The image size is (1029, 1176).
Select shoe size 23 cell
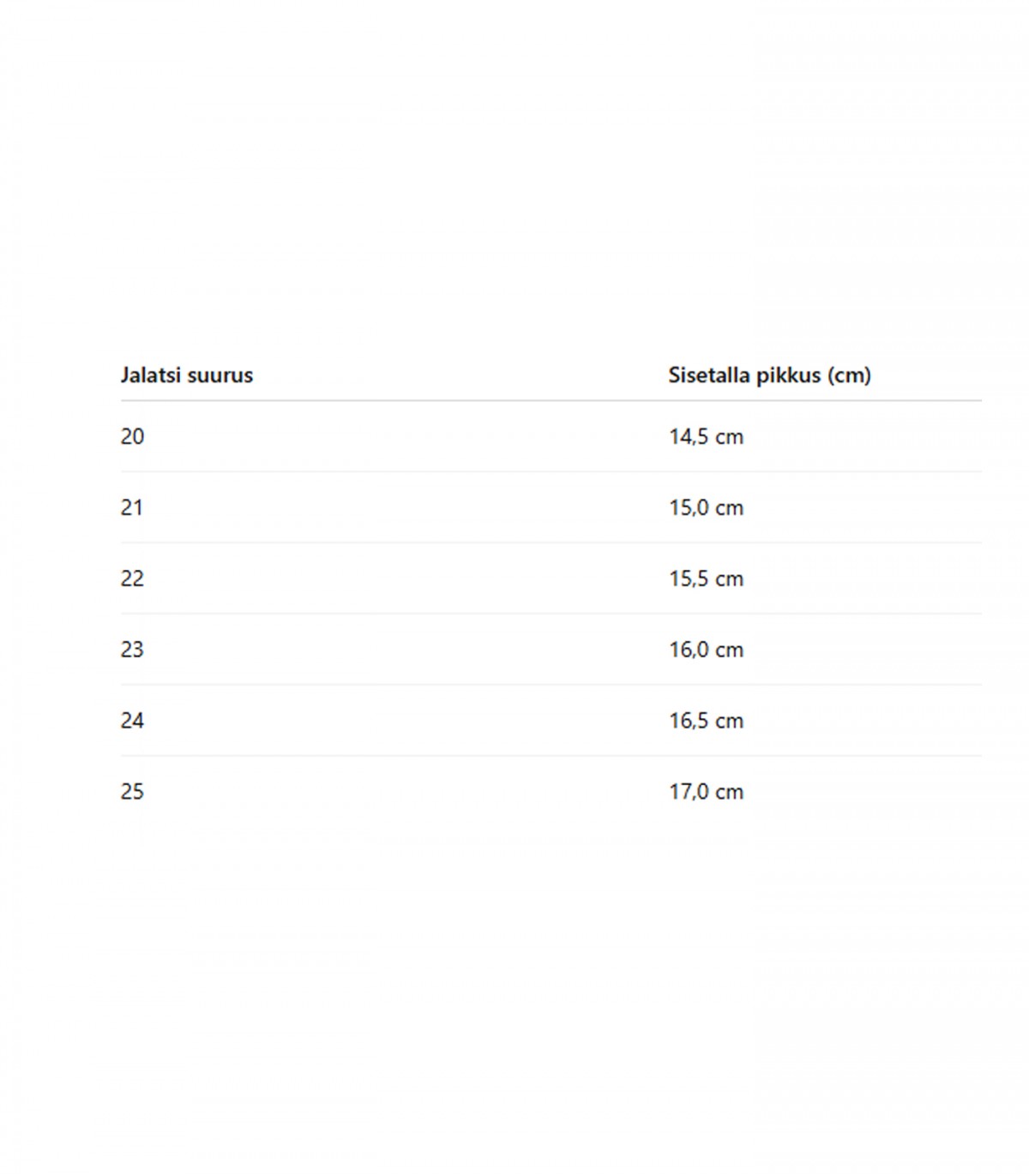(132, 651)
